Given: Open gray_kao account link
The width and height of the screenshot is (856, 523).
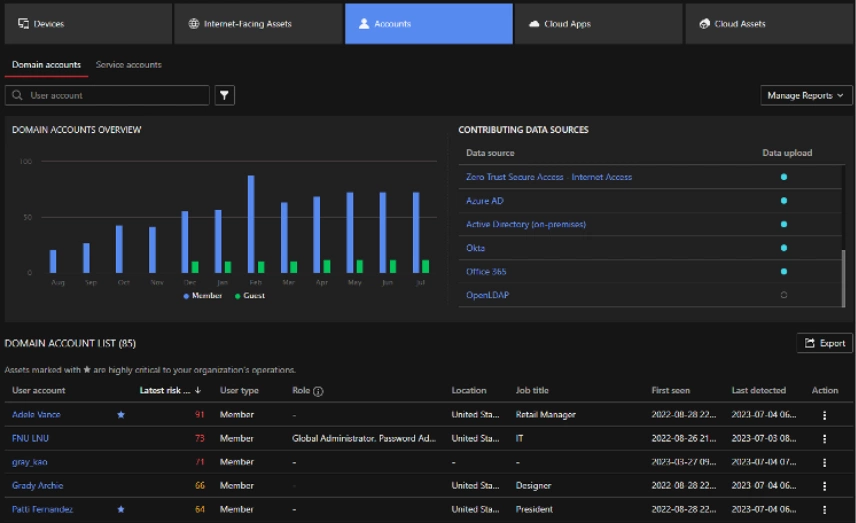Looking at the screenshot, I should pos(29,462).
